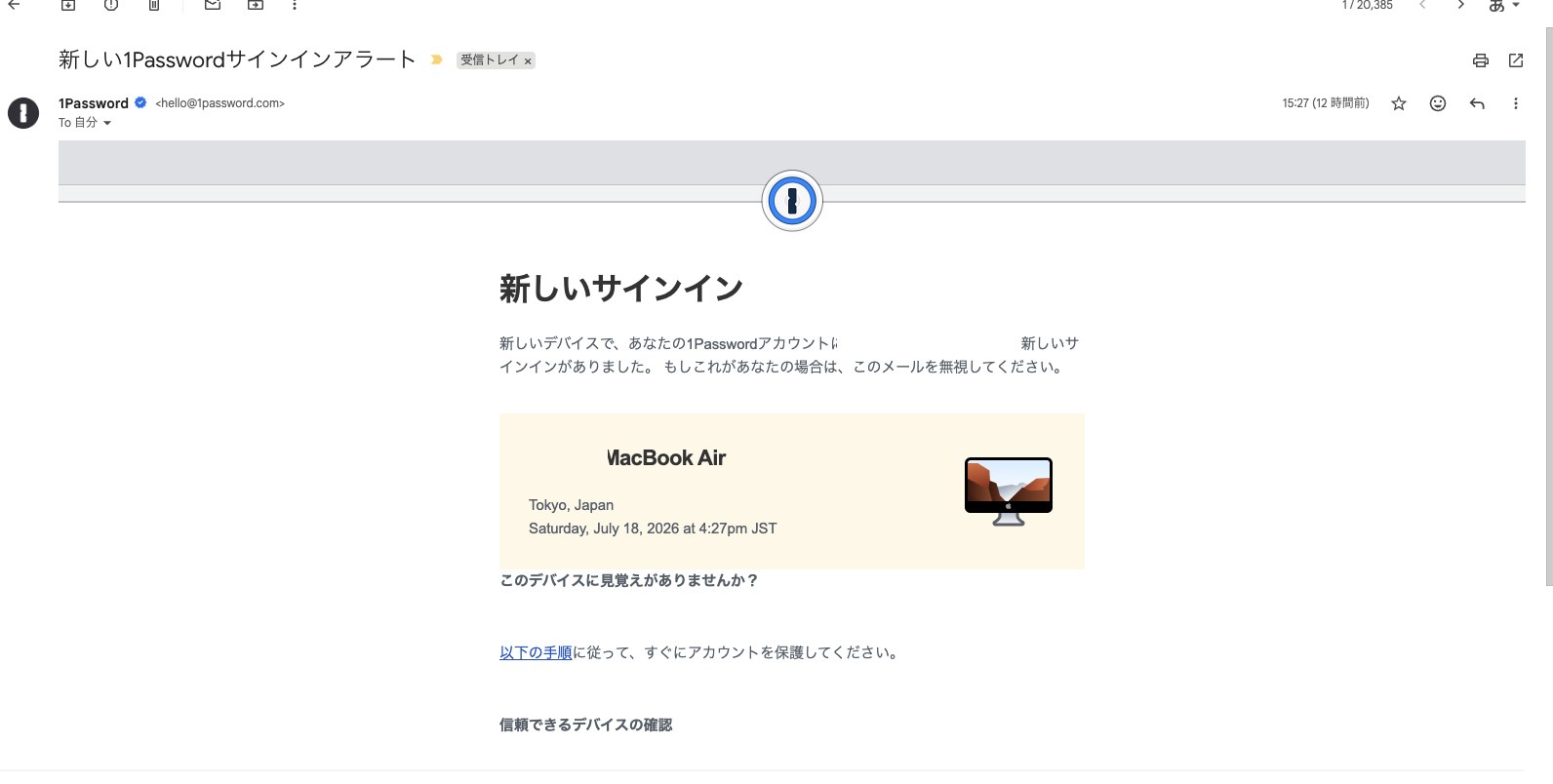Screen dimensions: 1553x784
Task: Open the top toolbar more options menu
Action: tap(295, 5)
